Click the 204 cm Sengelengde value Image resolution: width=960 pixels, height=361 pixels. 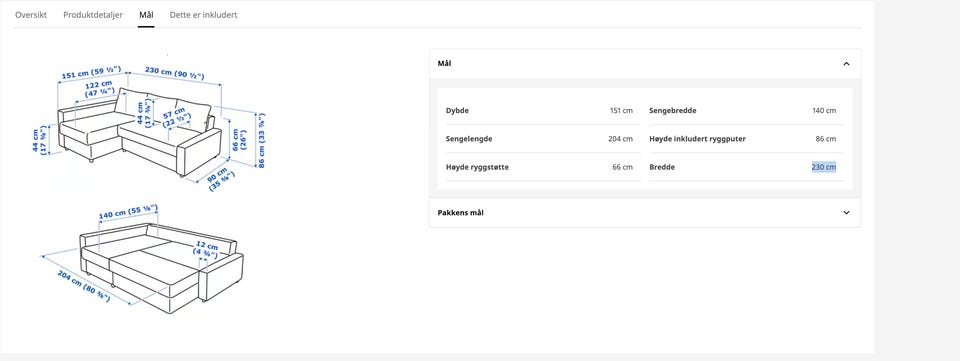click(x=620, y=139)
